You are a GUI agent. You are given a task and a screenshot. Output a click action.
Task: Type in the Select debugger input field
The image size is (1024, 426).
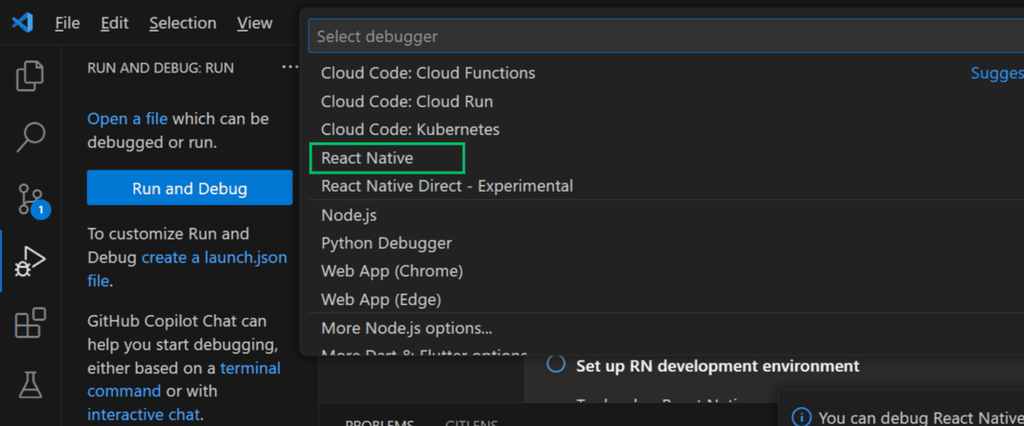pos(660,36)
